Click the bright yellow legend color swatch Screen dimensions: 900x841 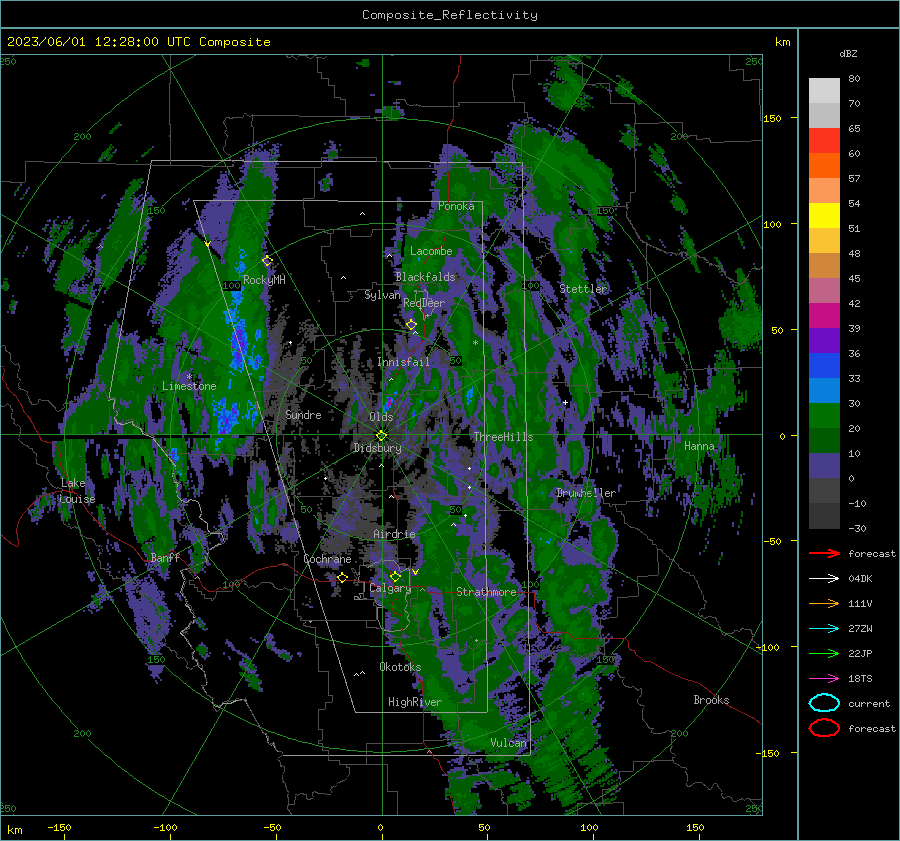(x=824, y=216)
